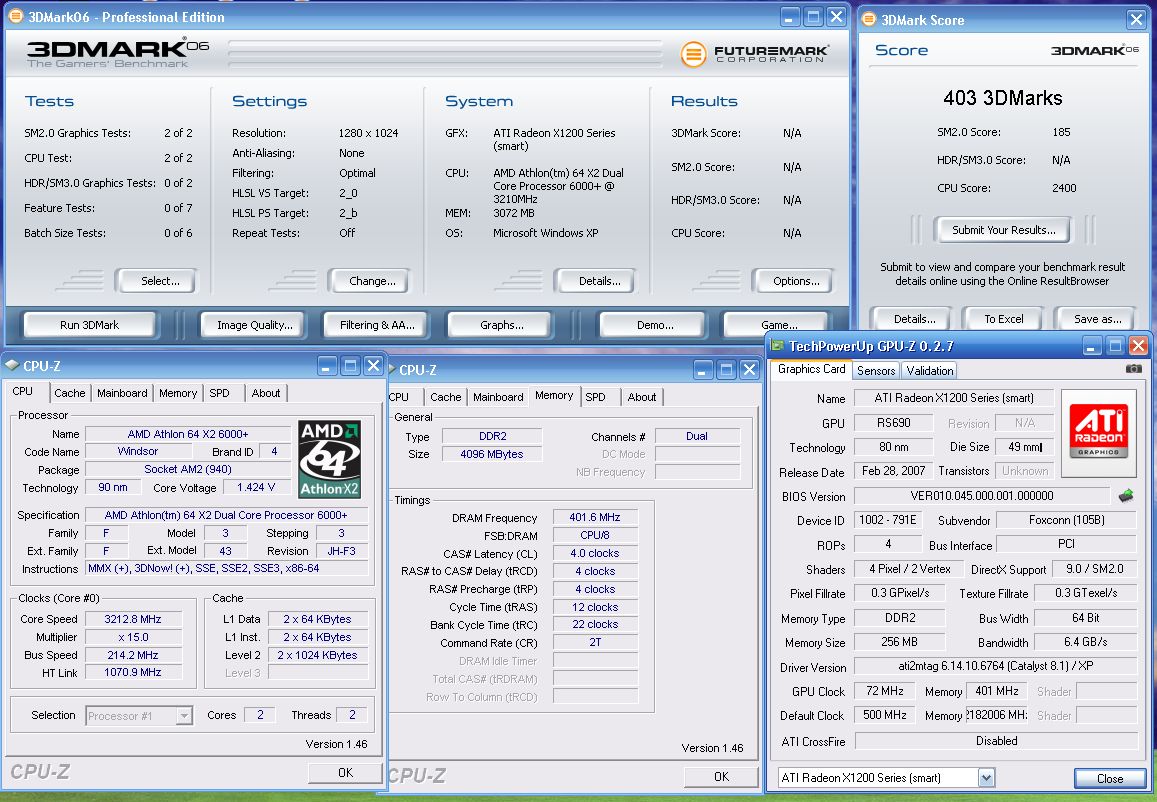
Task: Open About tab in the right CPU-Z window
Action: tap(642, 397)
